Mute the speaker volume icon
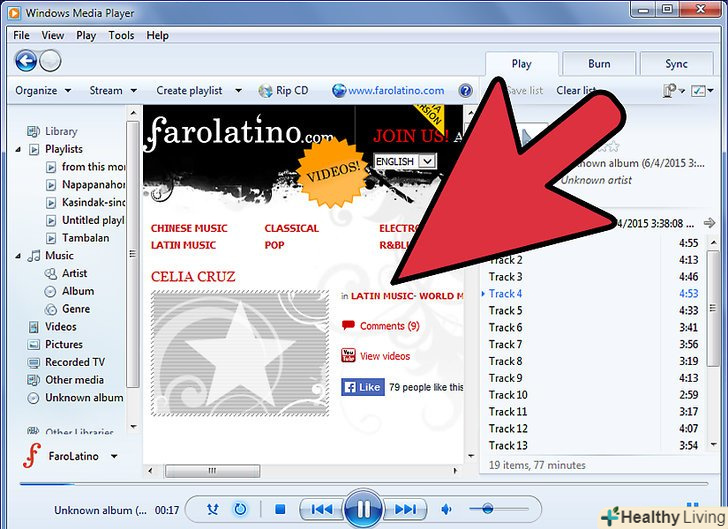This screenshot has height=529, width=728. 446,509
